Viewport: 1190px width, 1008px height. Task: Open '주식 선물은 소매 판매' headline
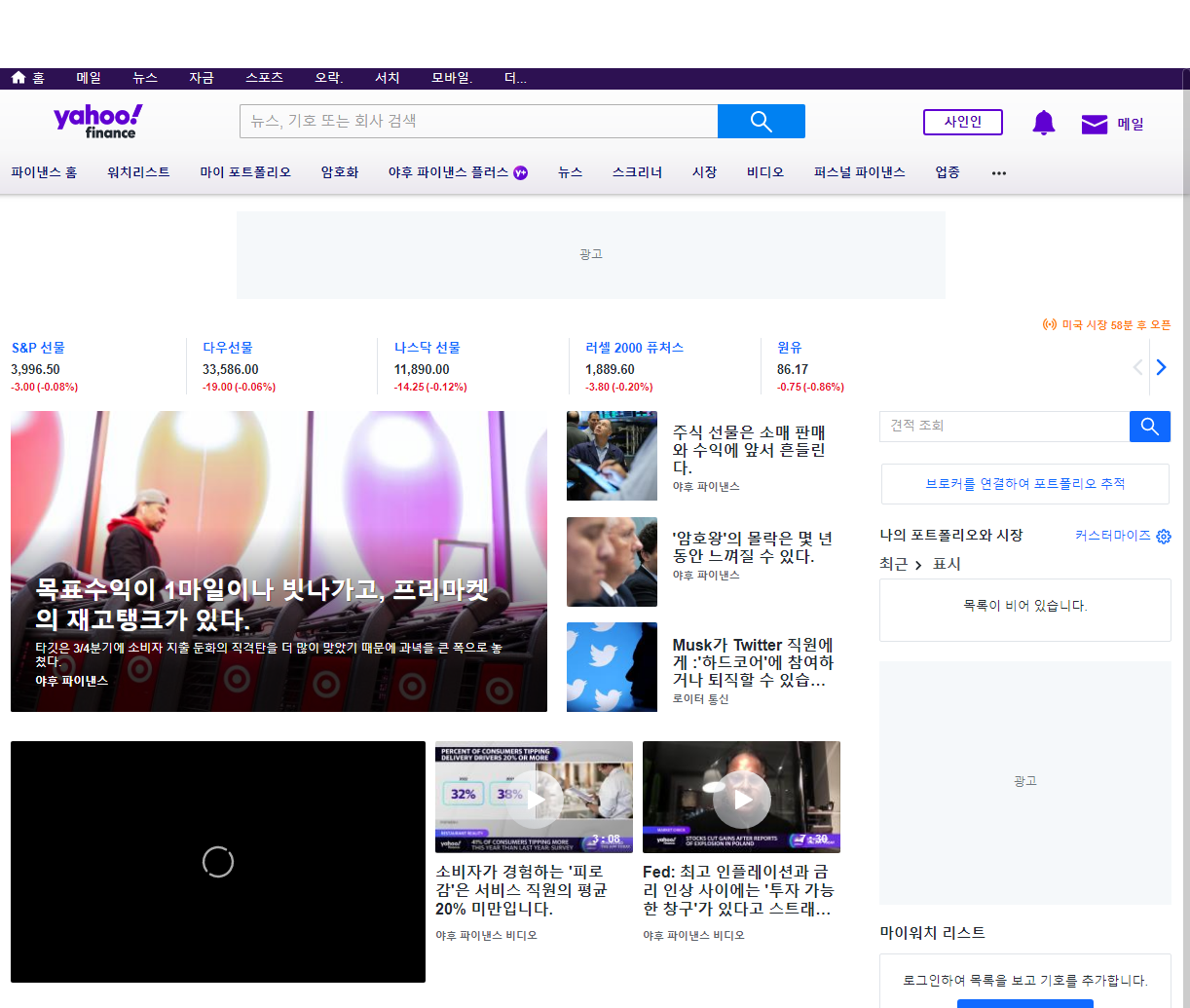(750, 450)
